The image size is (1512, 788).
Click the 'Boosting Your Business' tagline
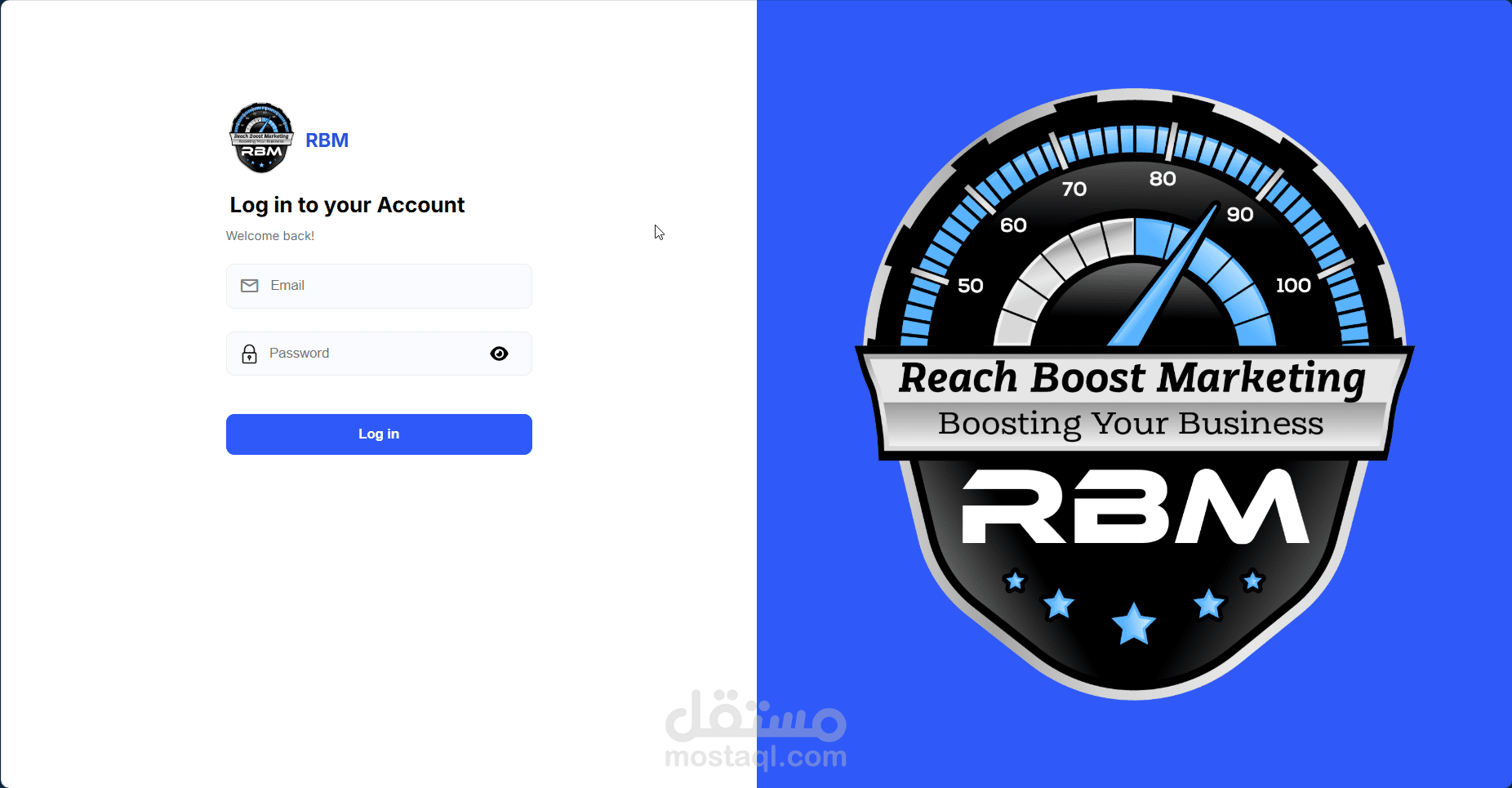tap(1131, 424)
